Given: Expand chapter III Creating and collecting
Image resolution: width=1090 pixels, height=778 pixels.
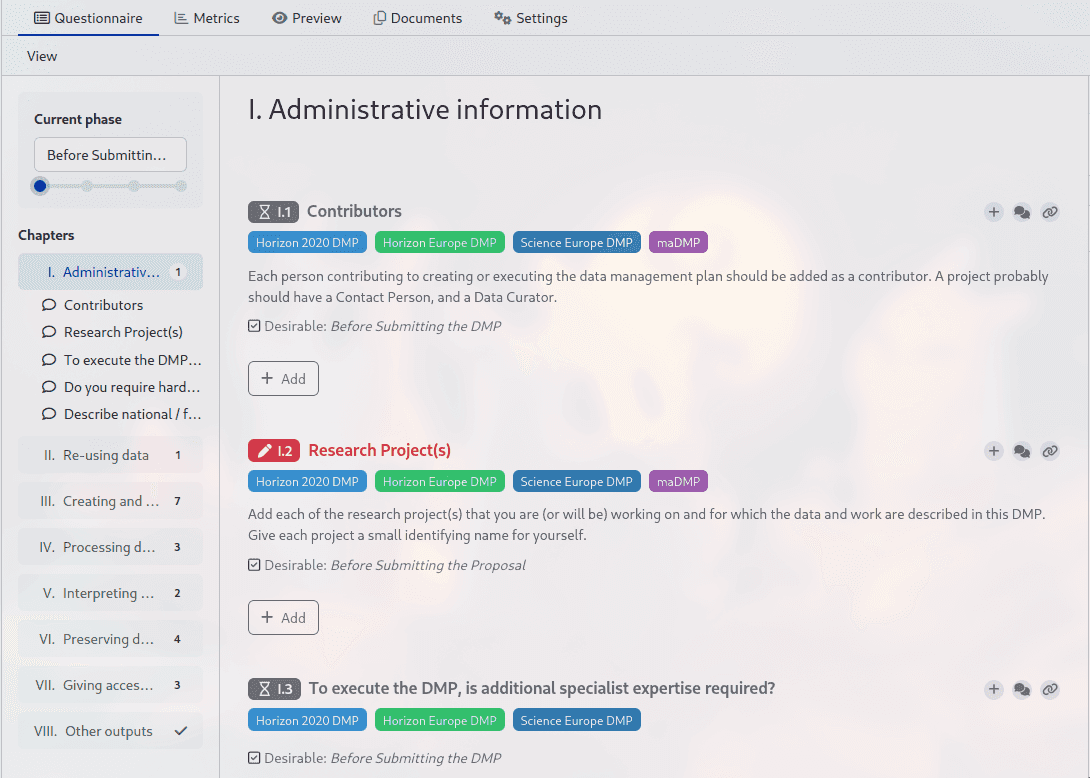Looking at the screenshot, I should pyautogui.click(x=111, y=501).
